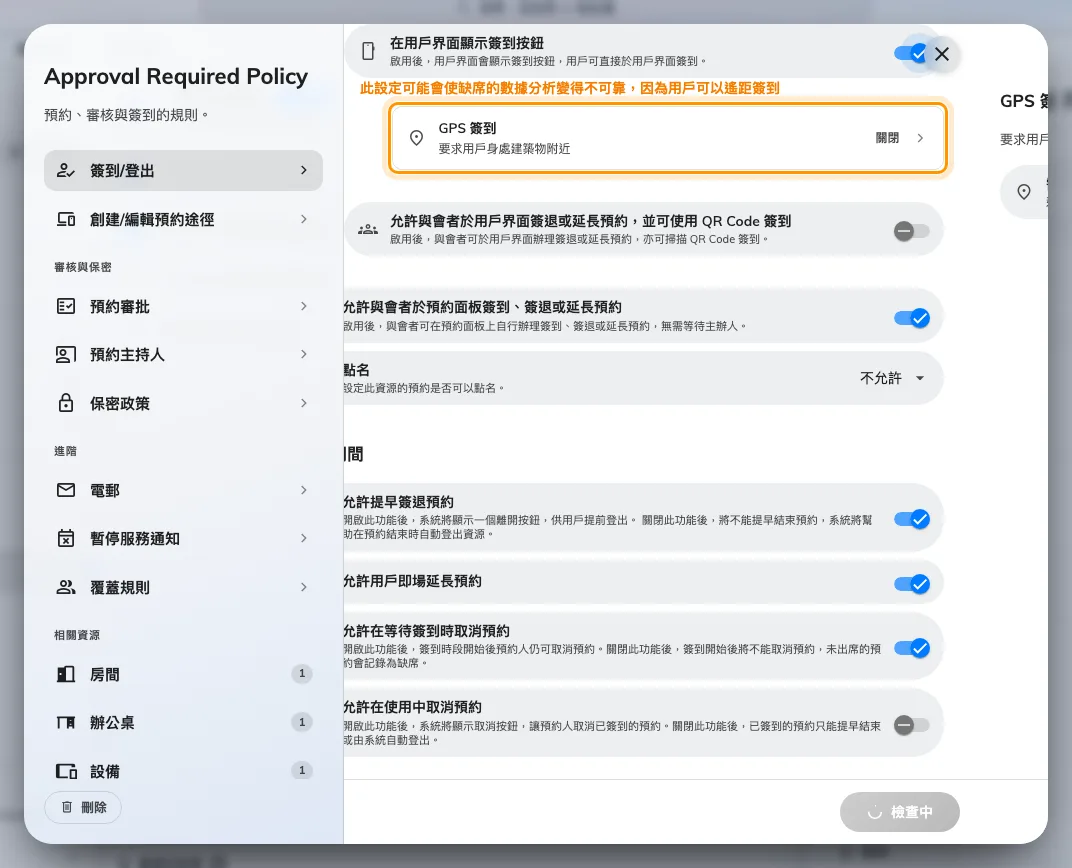1072x868 pixels.
Task: Click the 覆蓋規則 people icon
Action: [66, 587]
